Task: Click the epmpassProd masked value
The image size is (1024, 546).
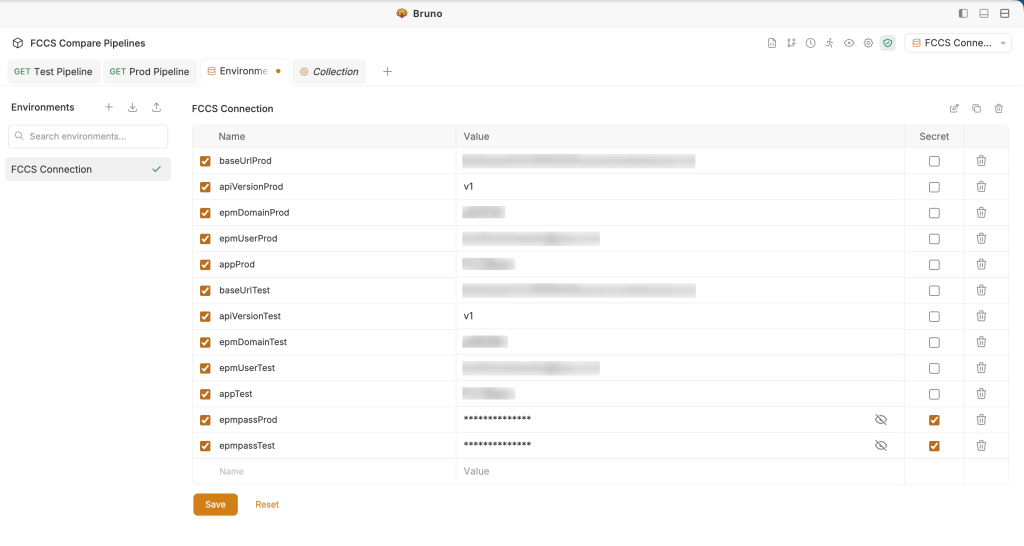Action: pyautogui.click(x=497, y=419)
